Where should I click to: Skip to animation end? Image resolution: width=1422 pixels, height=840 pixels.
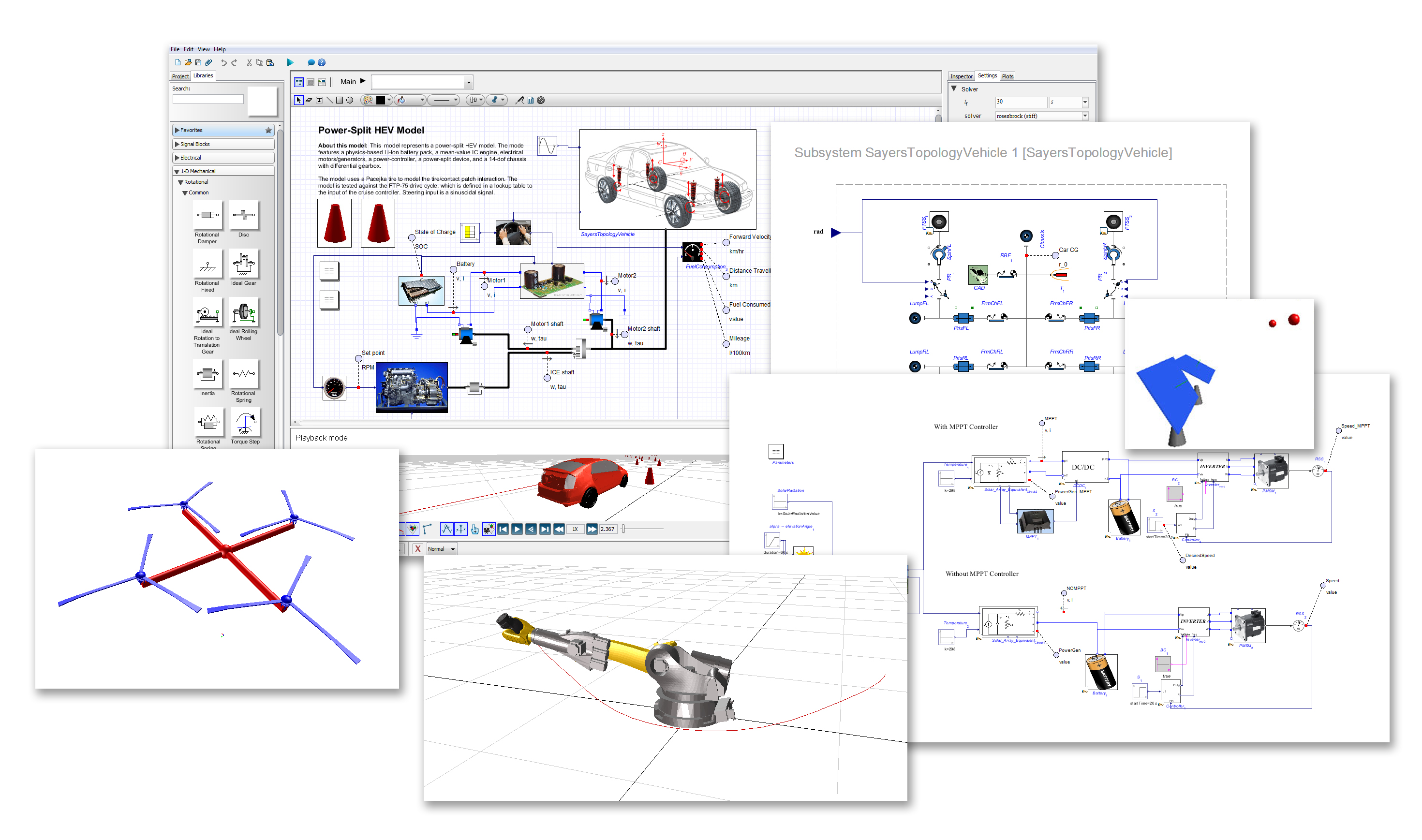pos(545,529)
